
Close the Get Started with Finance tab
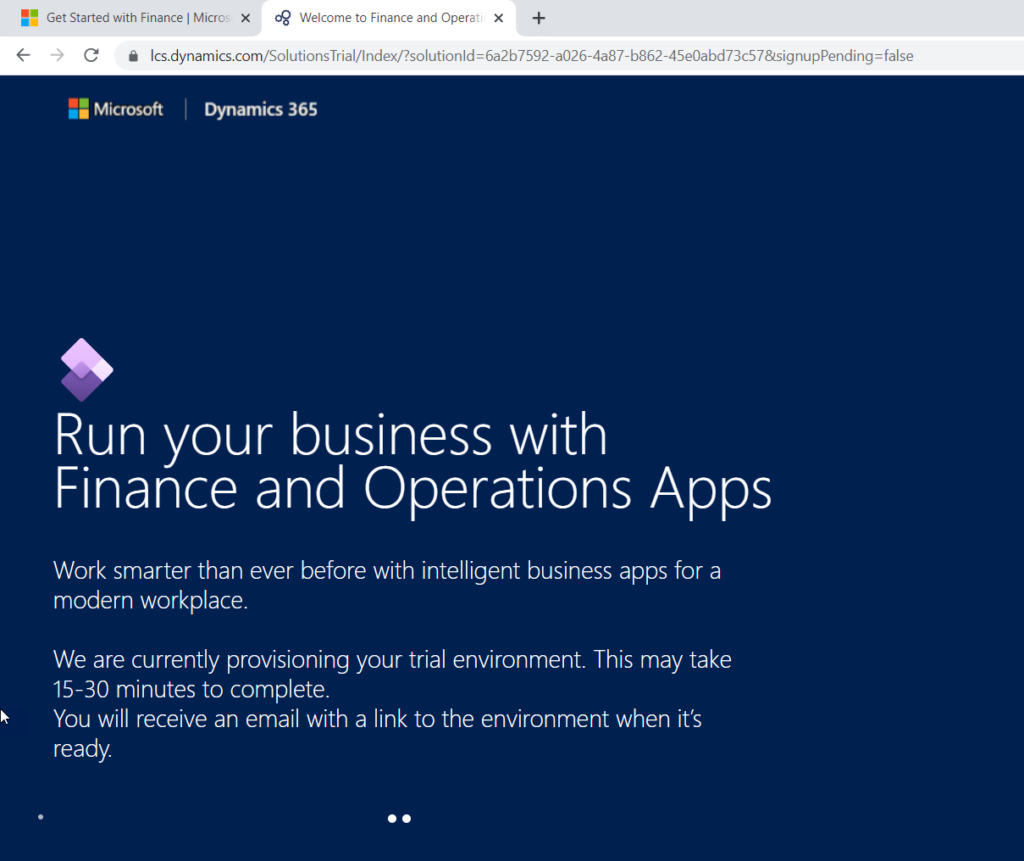tap(246, 18)
